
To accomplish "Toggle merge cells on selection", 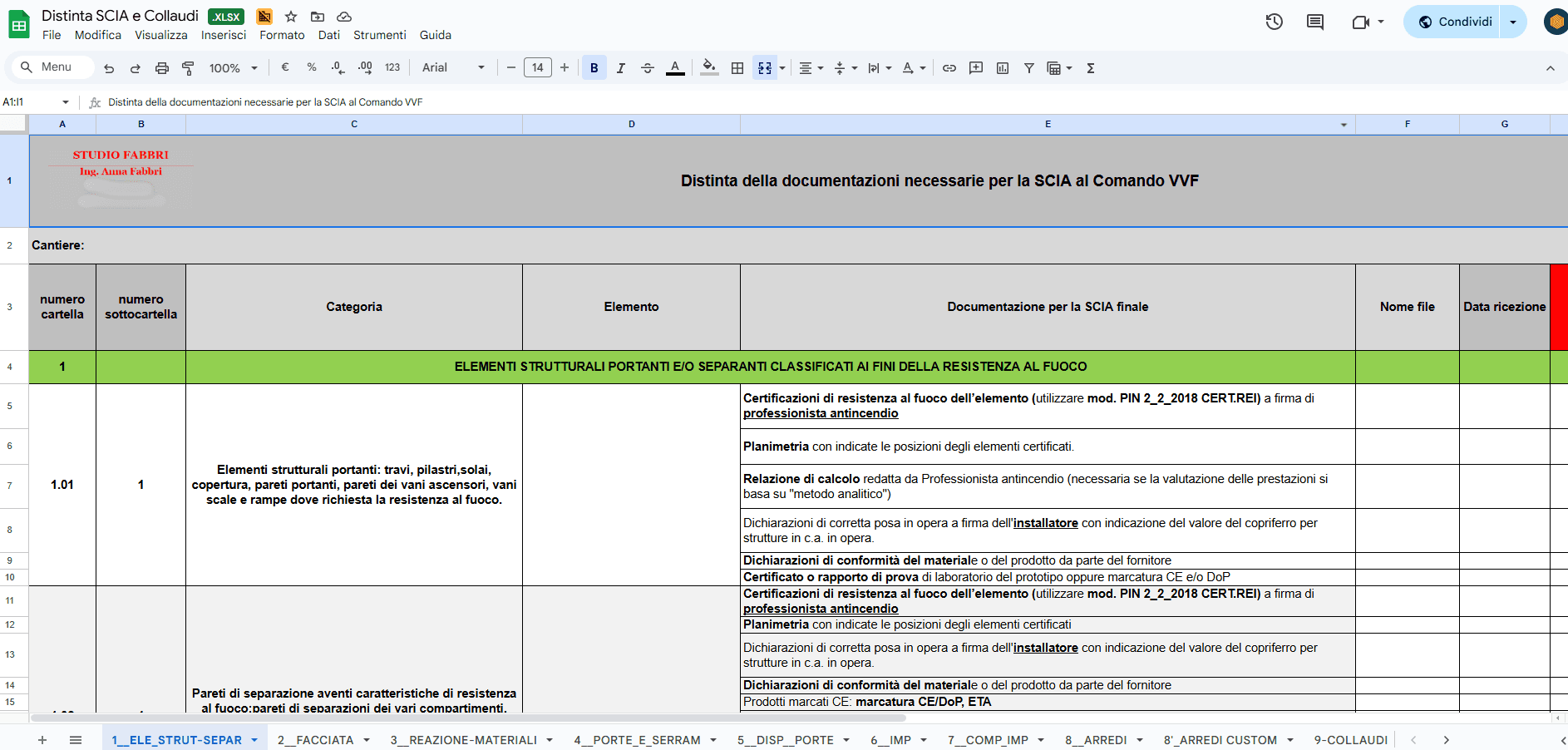I will click(764, 67).
